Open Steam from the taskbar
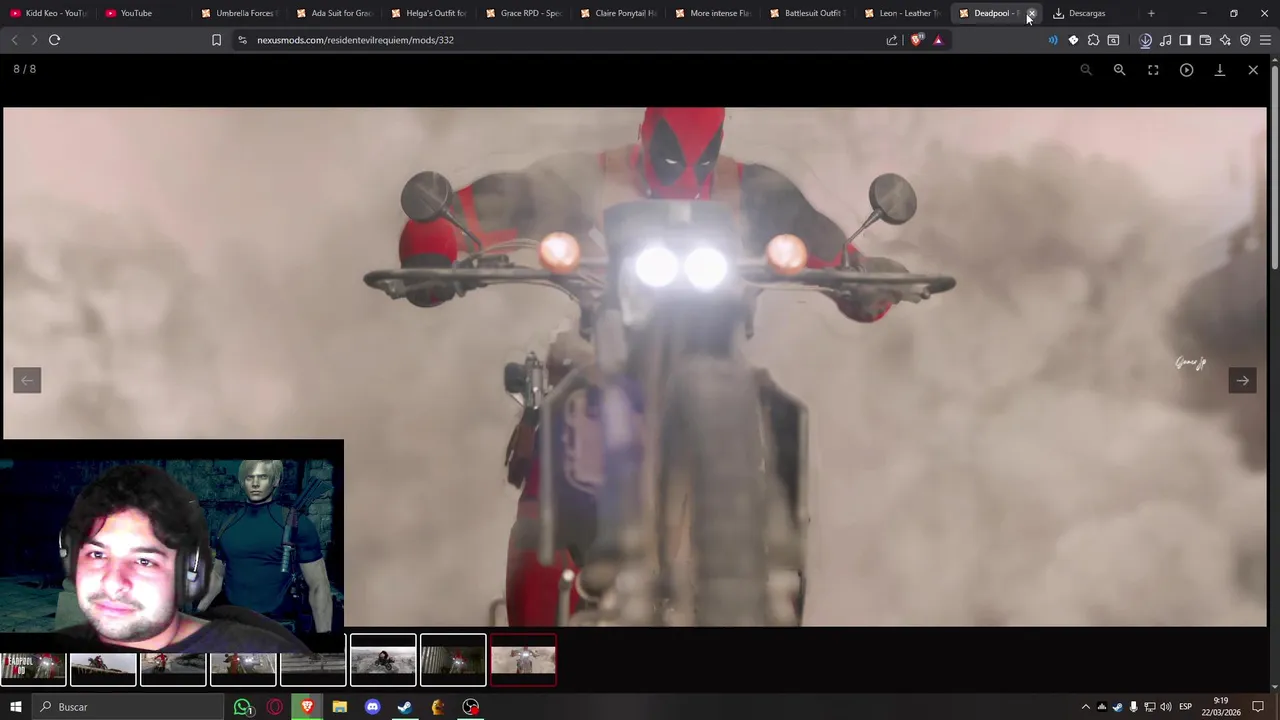Viewport: 1280px width, 720px height. point(405,707)
